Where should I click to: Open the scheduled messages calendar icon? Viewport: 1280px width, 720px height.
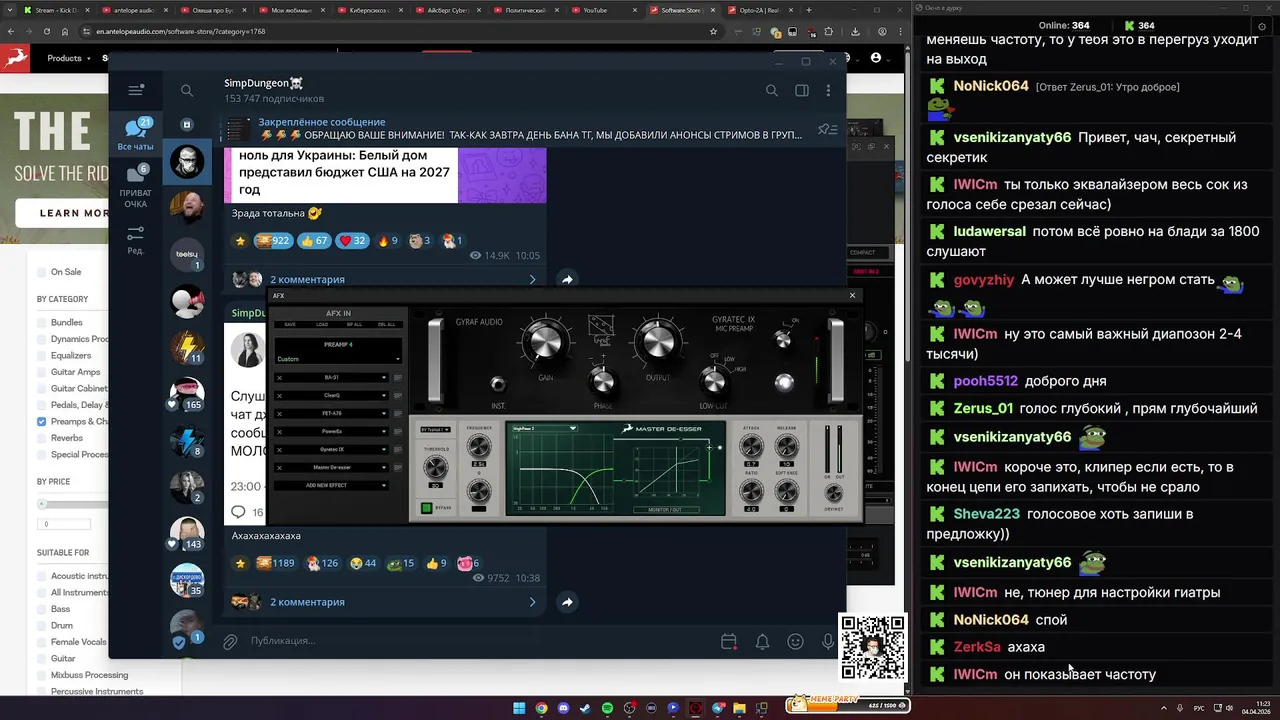point(729,641)
